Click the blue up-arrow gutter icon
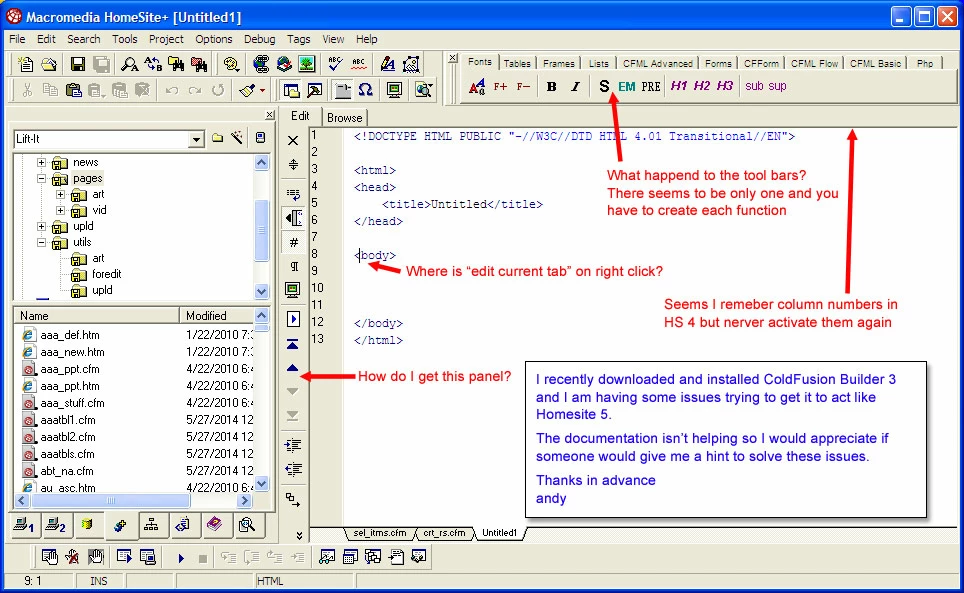Image resolution: width=964 pixels, height=593 pixels. coord(293,368)
